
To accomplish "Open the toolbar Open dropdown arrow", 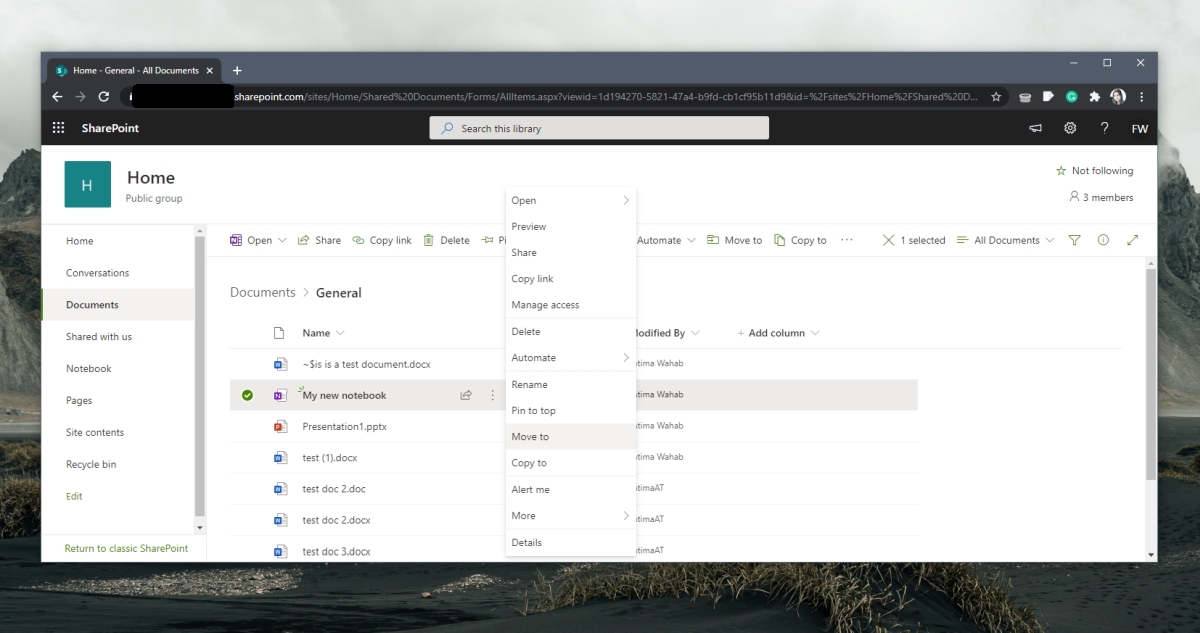I will tap(281, 240).
